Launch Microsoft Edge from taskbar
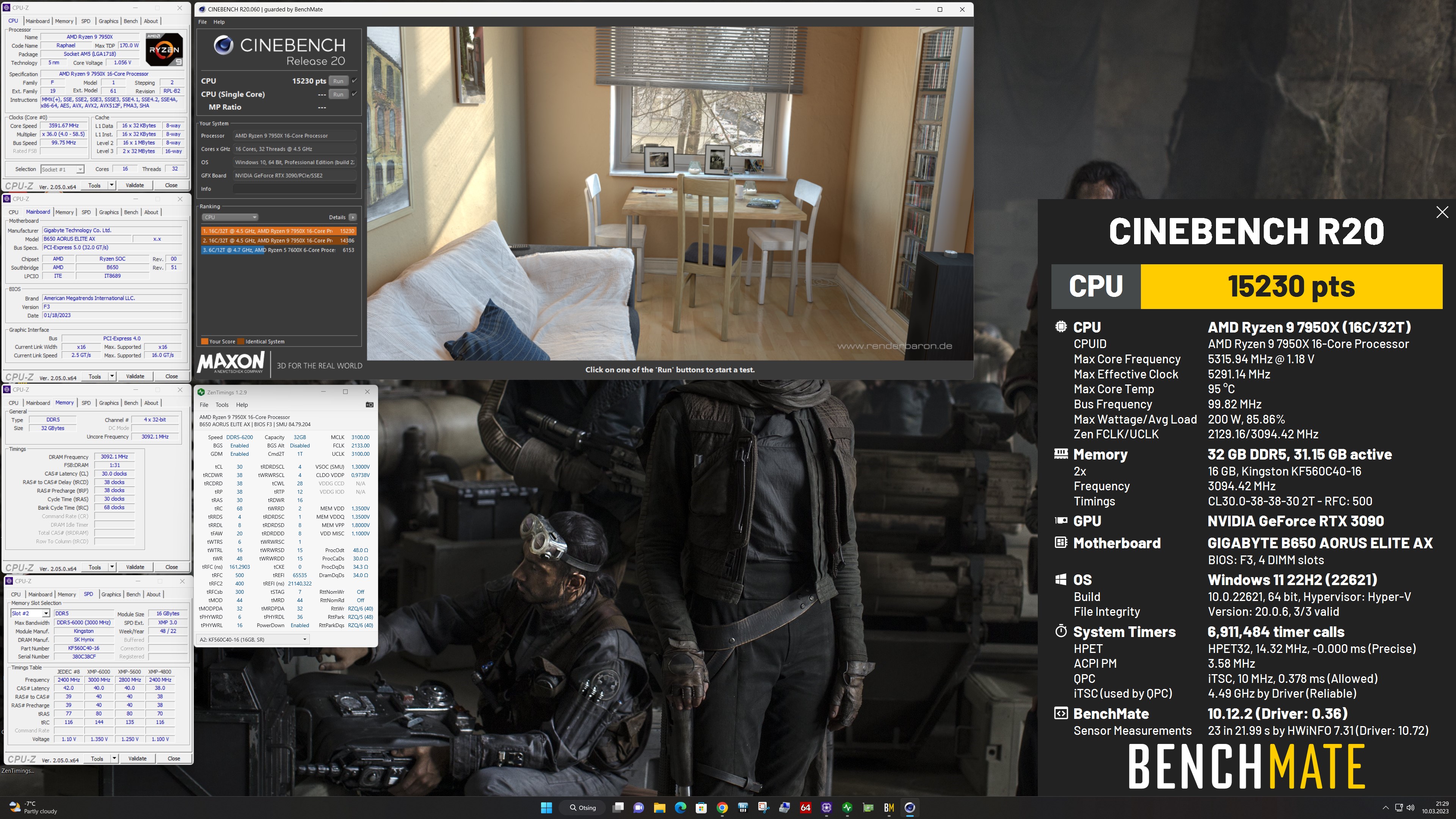The height and width of the screenshot is (819, 1456). click(681, 808)
